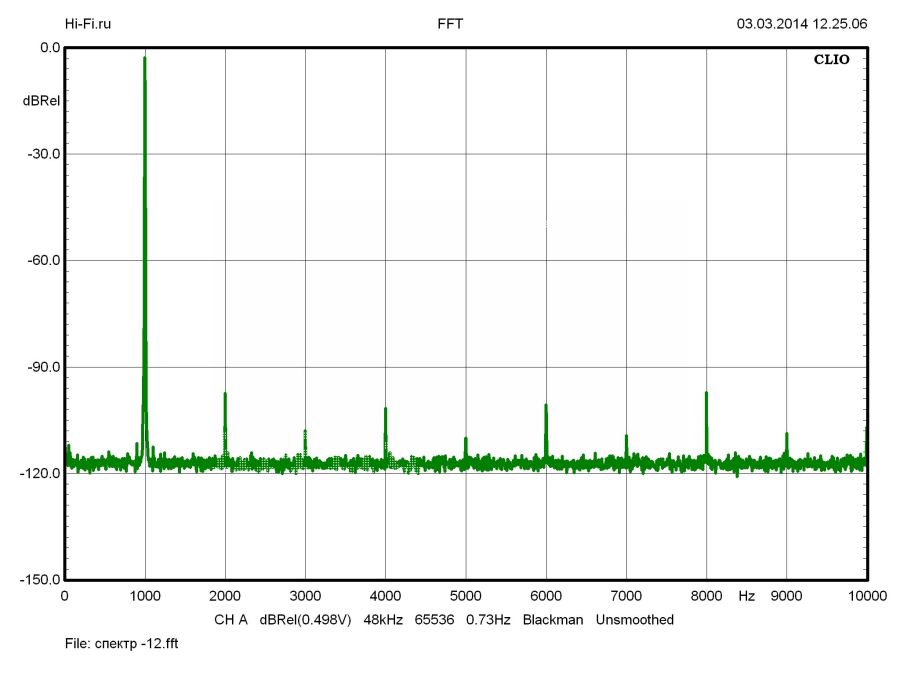Select the harmonic spike at 8000 Hz

[706, 395]
